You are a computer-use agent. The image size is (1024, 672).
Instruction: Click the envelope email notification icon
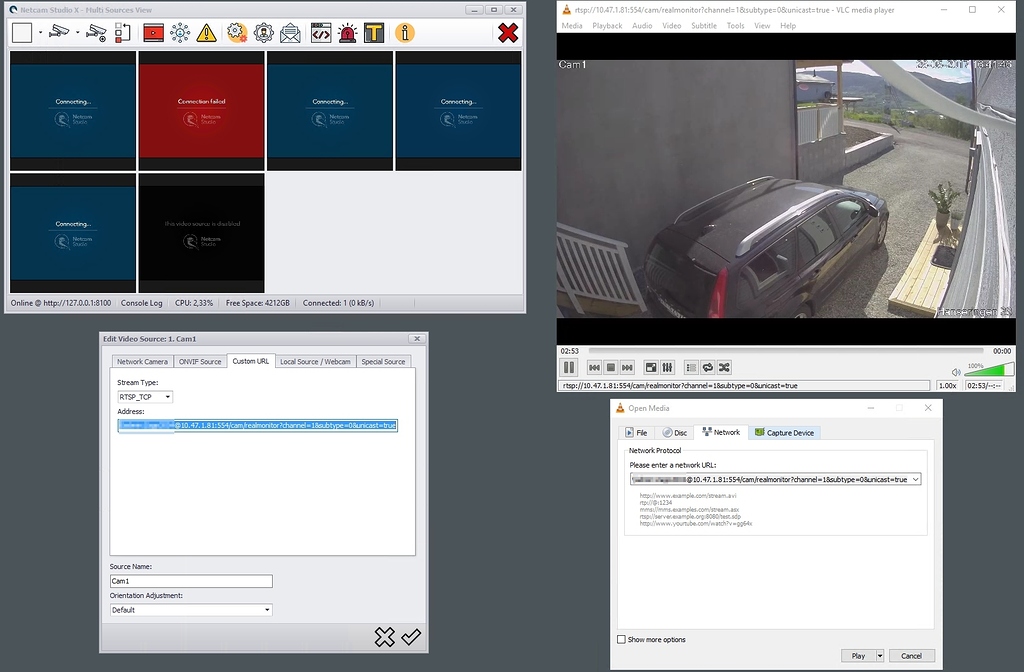tap(290, 33)
